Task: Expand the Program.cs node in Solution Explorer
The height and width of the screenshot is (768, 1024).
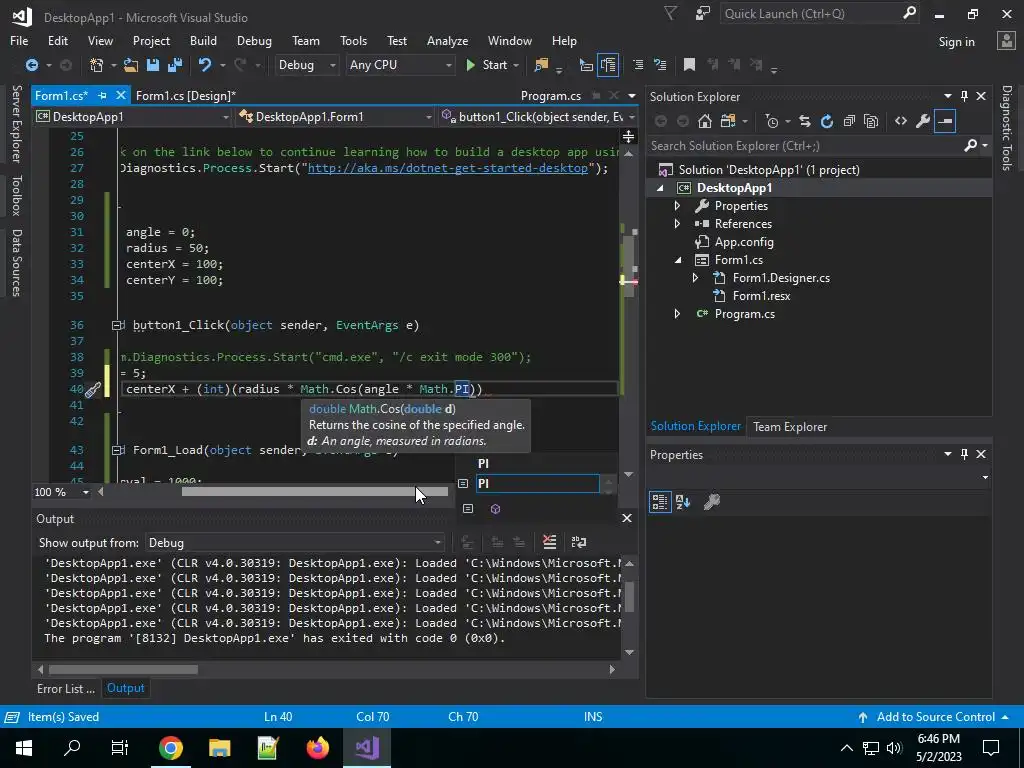Action: coord(677,314)
